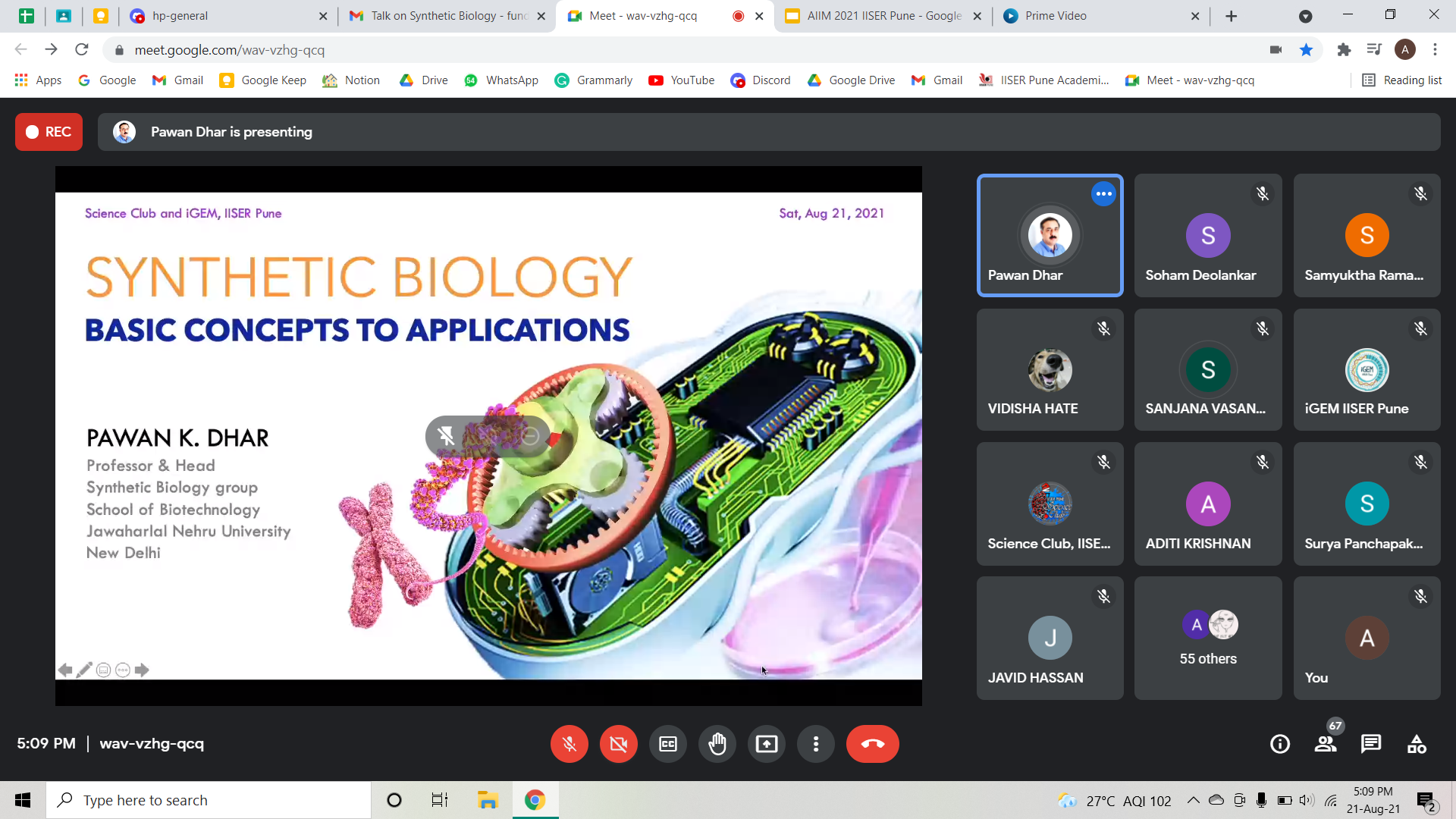Raise hand in the meeting
Viewport: 1456px width, 819px height.
pos(717,744)
